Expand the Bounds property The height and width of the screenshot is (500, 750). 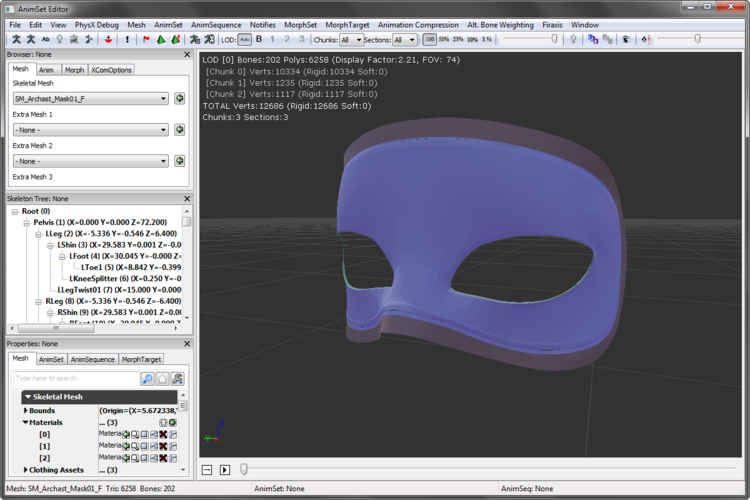[x=25, y=411]
